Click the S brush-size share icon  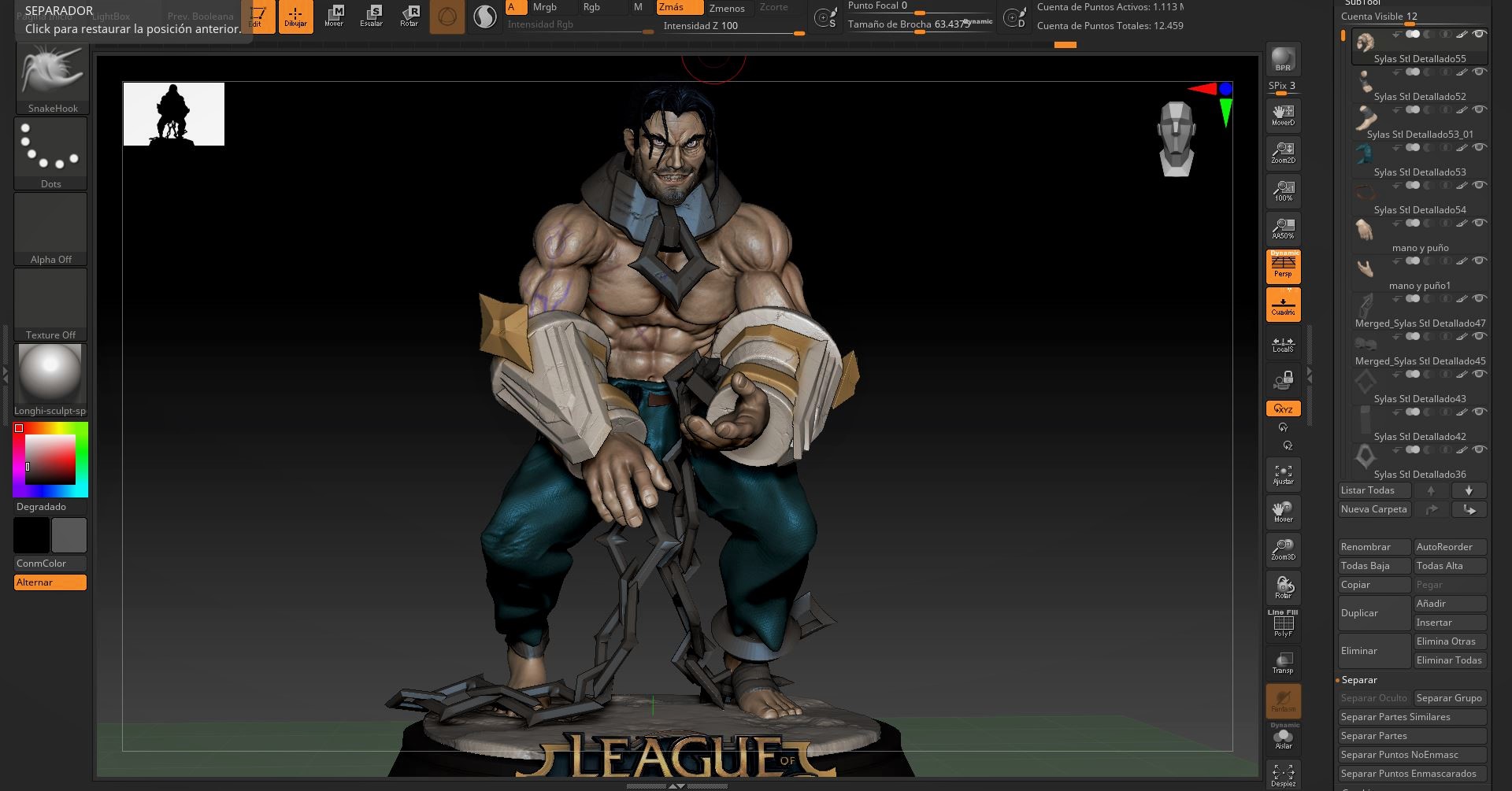coord(825,17)
